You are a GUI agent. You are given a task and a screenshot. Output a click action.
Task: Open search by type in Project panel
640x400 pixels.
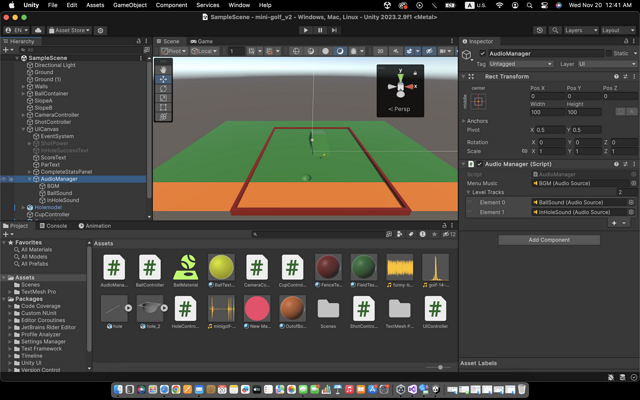(400, 234)
